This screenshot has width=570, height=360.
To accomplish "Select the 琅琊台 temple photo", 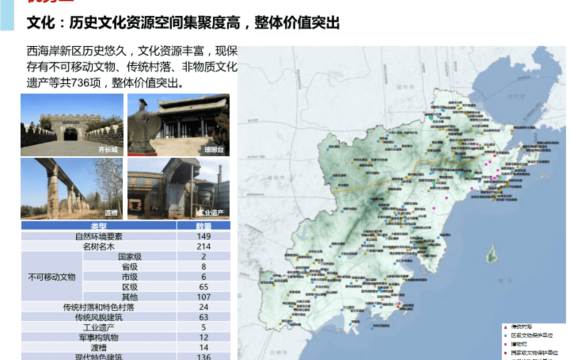I will [178, 125].
